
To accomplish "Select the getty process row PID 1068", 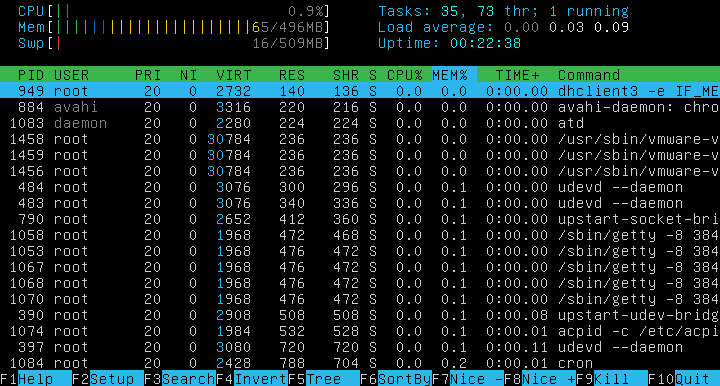I will click(360, 283).
